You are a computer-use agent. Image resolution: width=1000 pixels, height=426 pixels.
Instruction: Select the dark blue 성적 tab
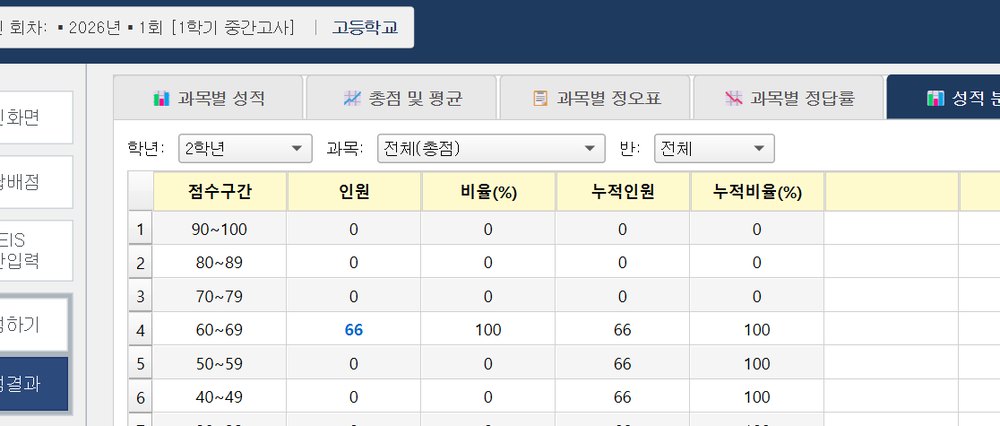coord(944,98)
